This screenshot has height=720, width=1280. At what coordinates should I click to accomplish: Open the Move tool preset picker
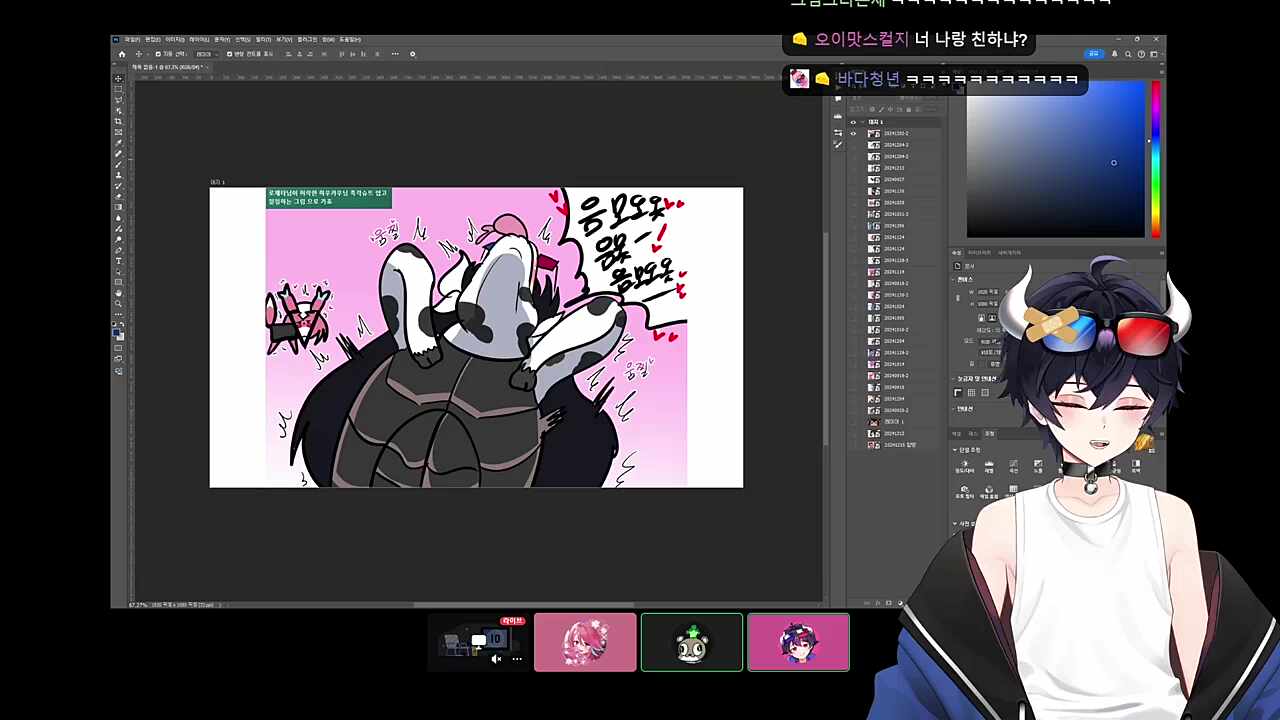[x=141, y=54]
